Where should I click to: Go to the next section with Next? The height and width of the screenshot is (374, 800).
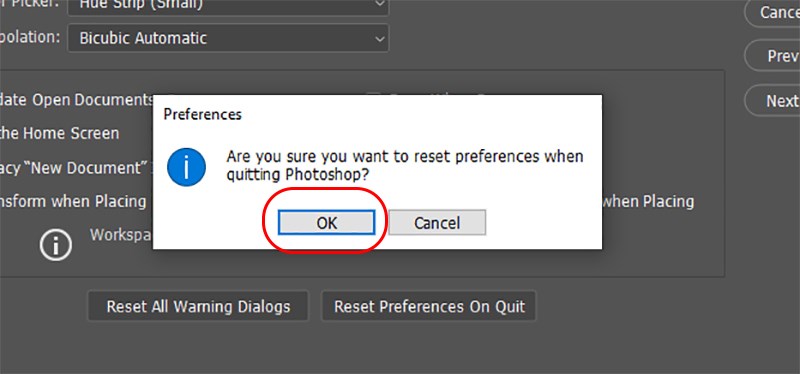click(772, 101)
